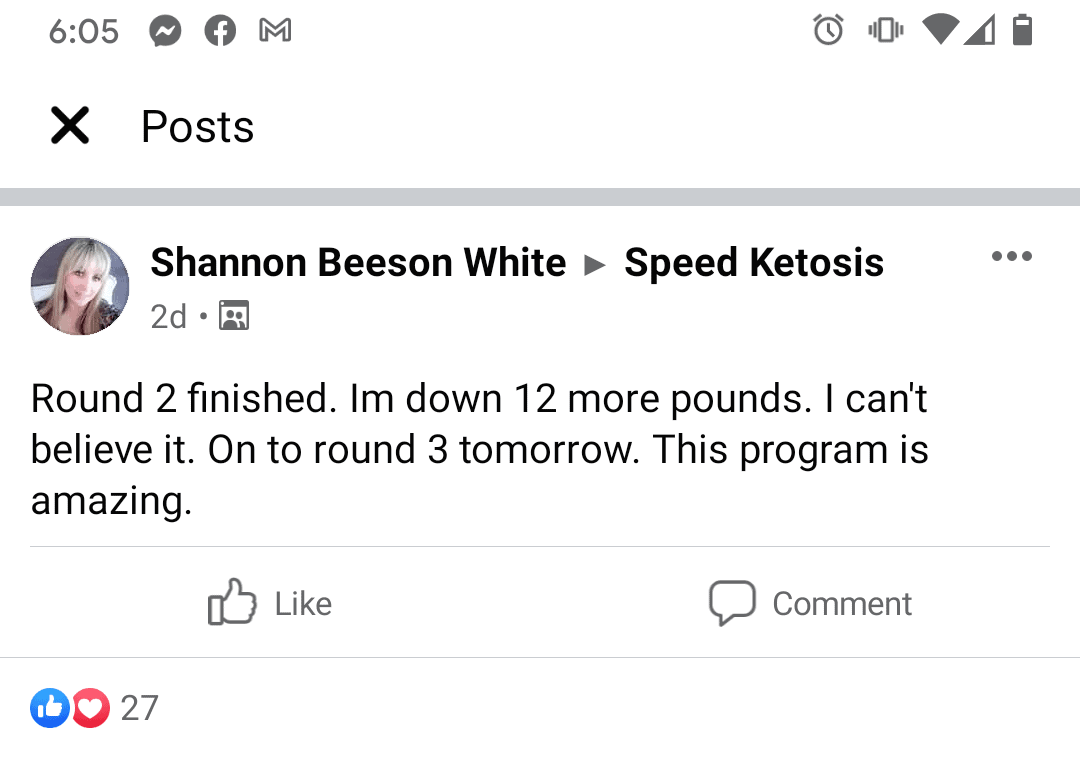Click the speech bubble comment icon
The width and height of the screenshot is (1080, 766).
point(732,603)
